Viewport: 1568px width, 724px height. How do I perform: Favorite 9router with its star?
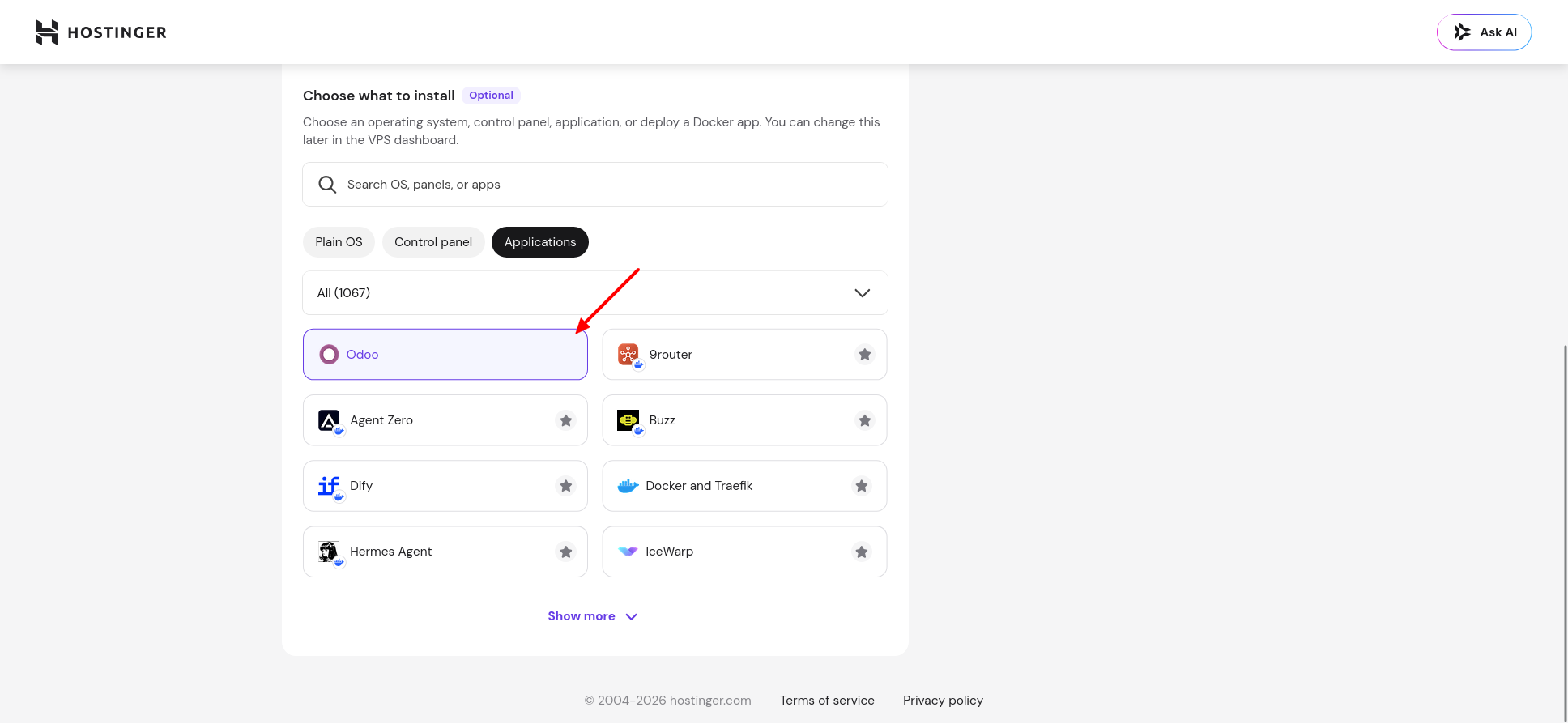pos(865,355)
